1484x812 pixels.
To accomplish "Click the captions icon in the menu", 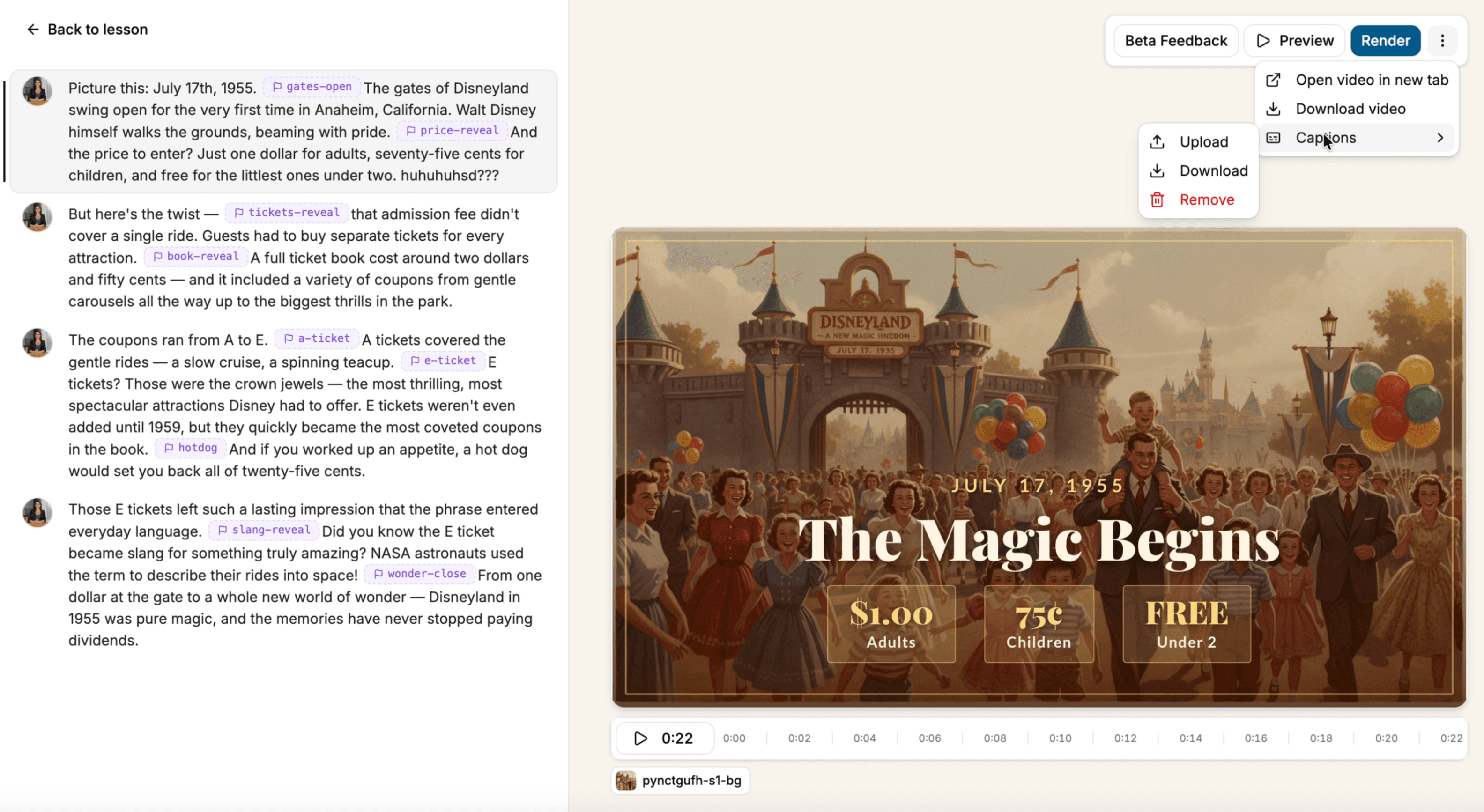I will [1273, 138].
